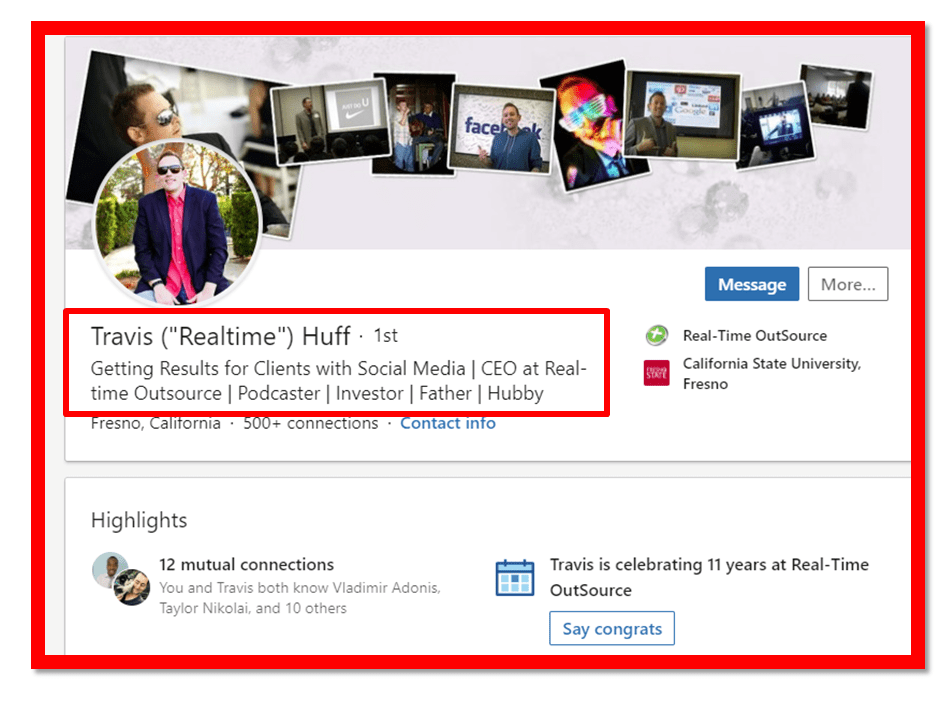Viewport: 948px width, 705px height.
Task: Click the Fresno State university logo
Action: click(x=656, y=374)
